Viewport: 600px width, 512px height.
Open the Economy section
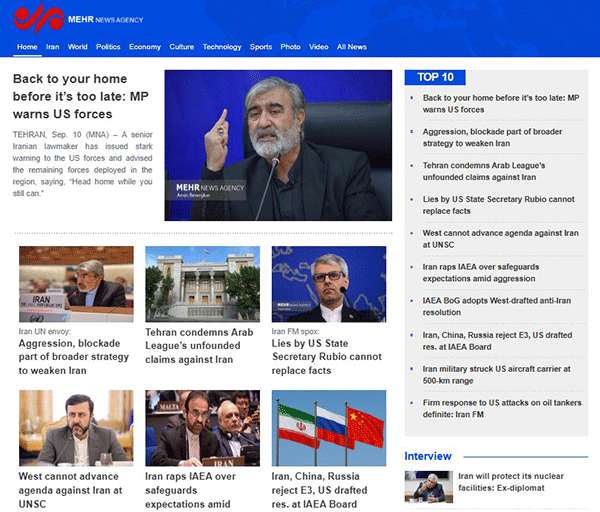(x=145, y=47)
